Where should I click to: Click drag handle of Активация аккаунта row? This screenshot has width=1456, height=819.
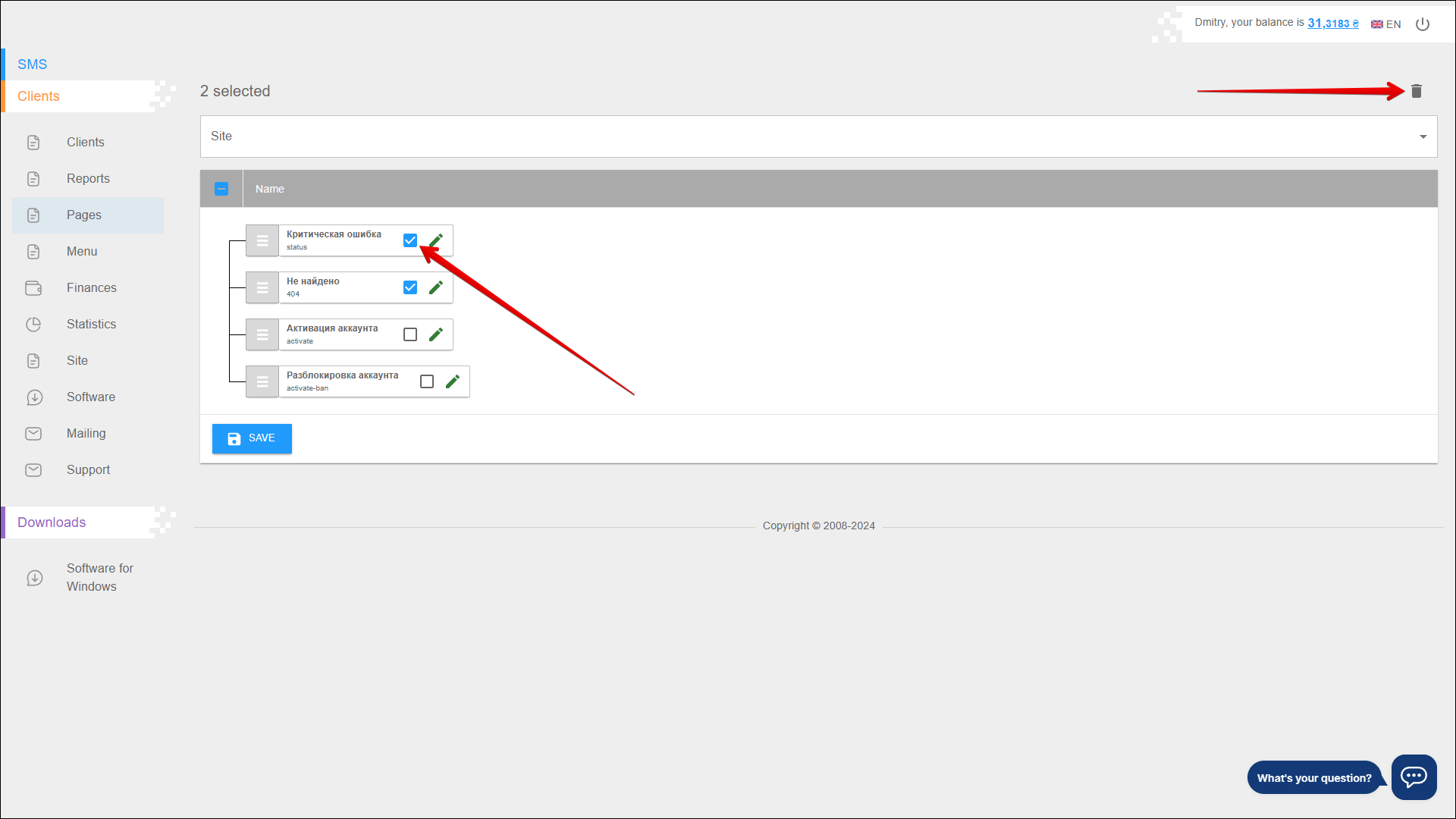[262, 334]
